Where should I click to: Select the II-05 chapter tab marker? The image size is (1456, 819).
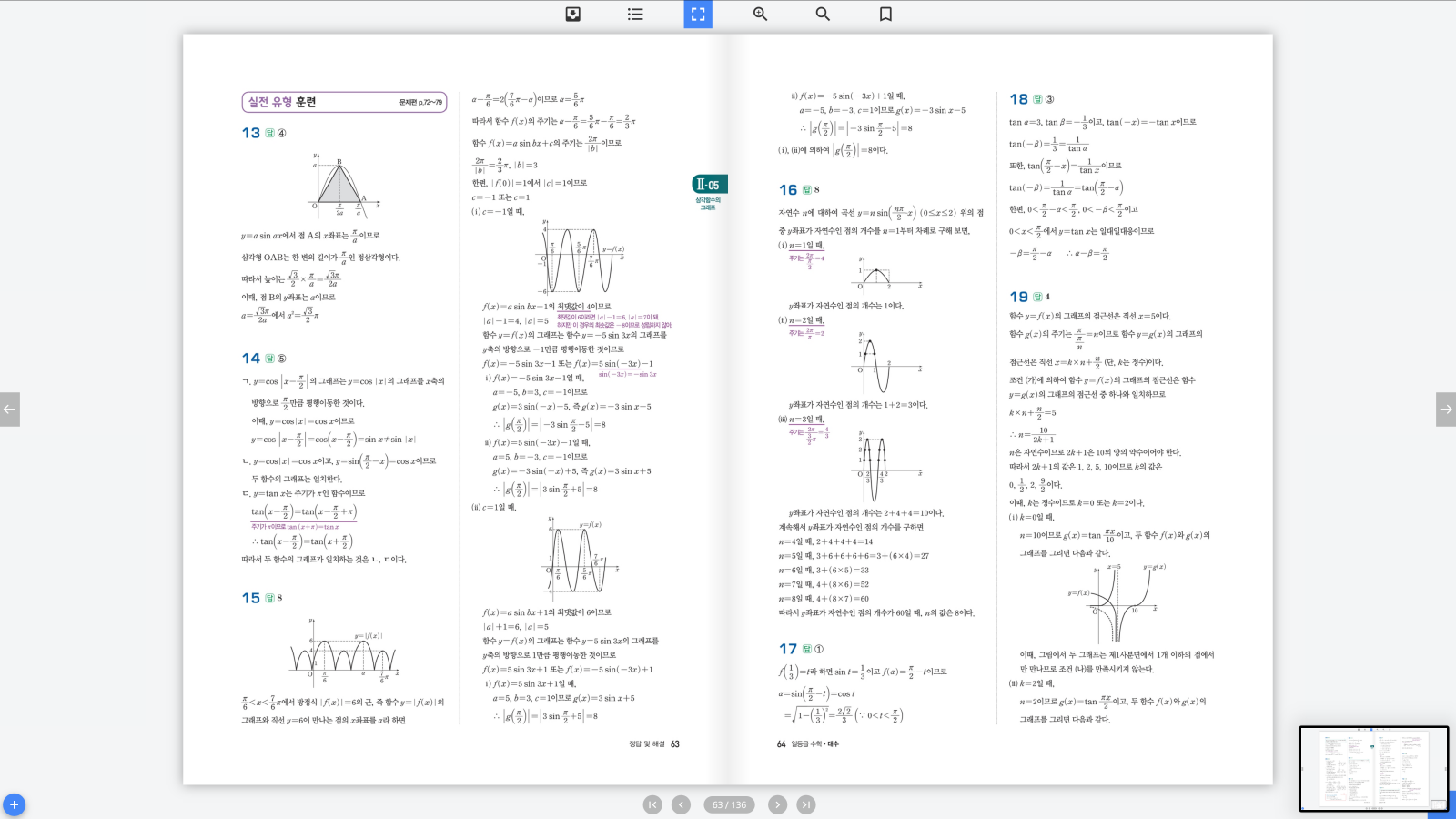709,185
